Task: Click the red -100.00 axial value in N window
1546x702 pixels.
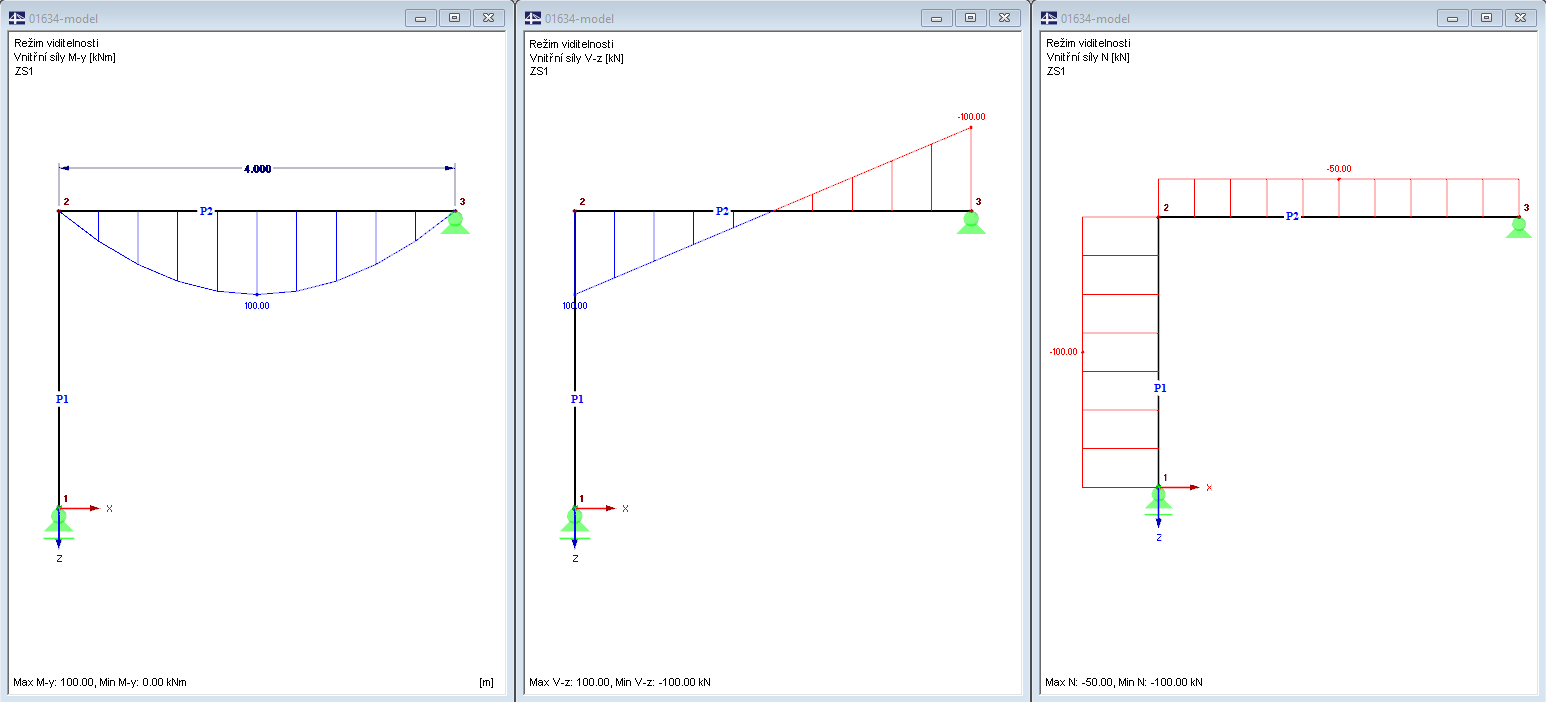Action: tap(1064, 352)
